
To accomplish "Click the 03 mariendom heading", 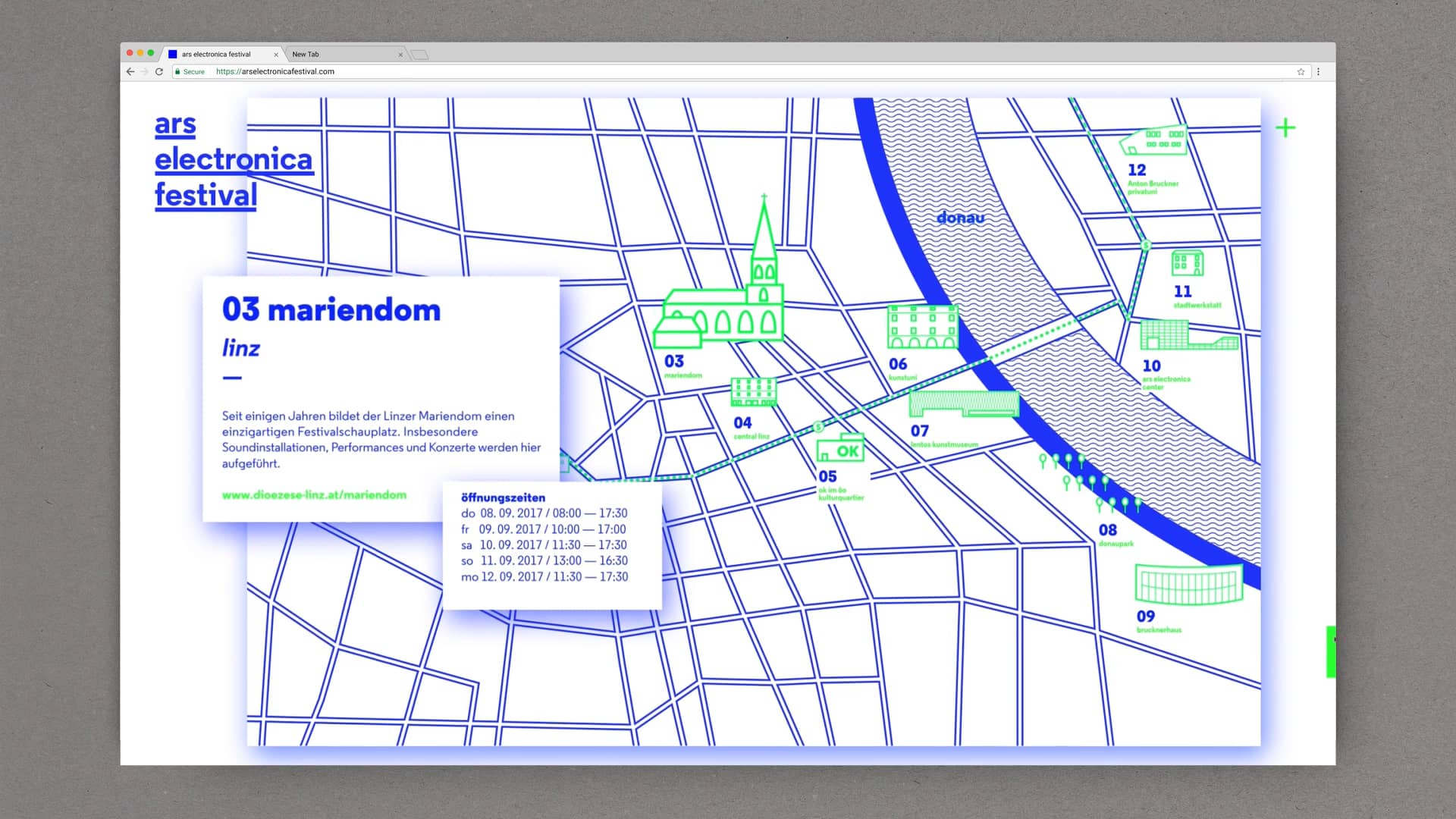I will click(x=331, y=309).
